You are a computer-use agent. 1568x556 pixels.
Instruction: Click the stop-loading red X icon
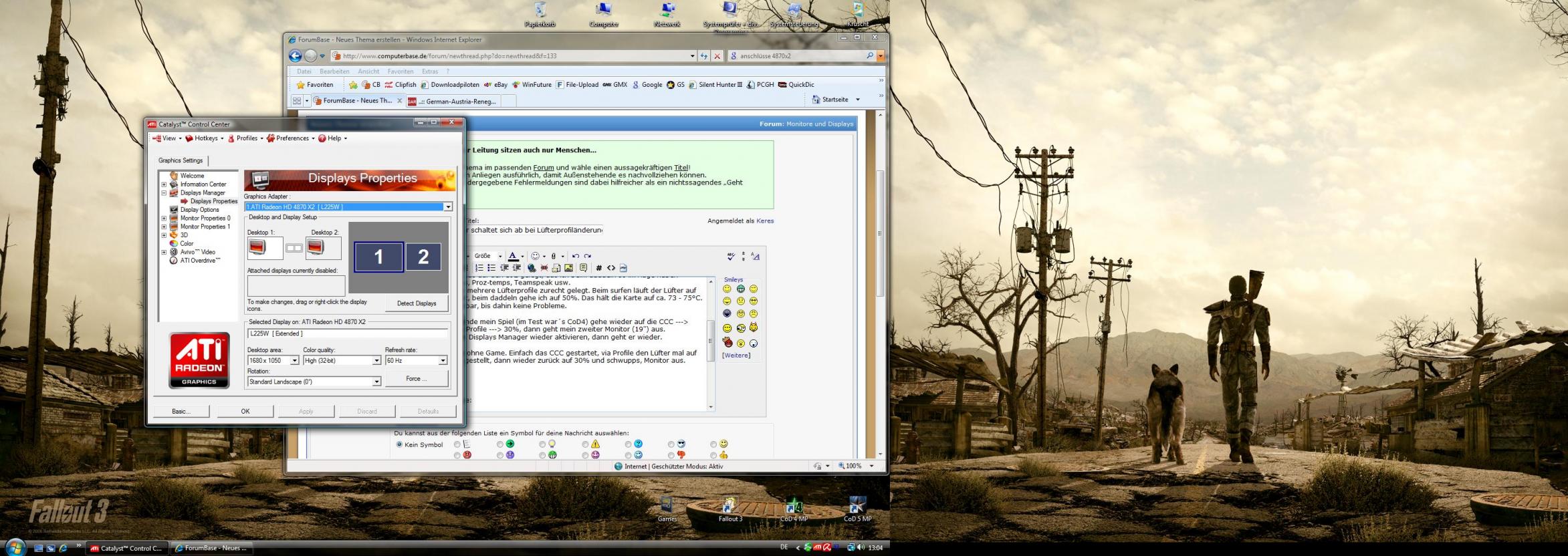point(717,56)
